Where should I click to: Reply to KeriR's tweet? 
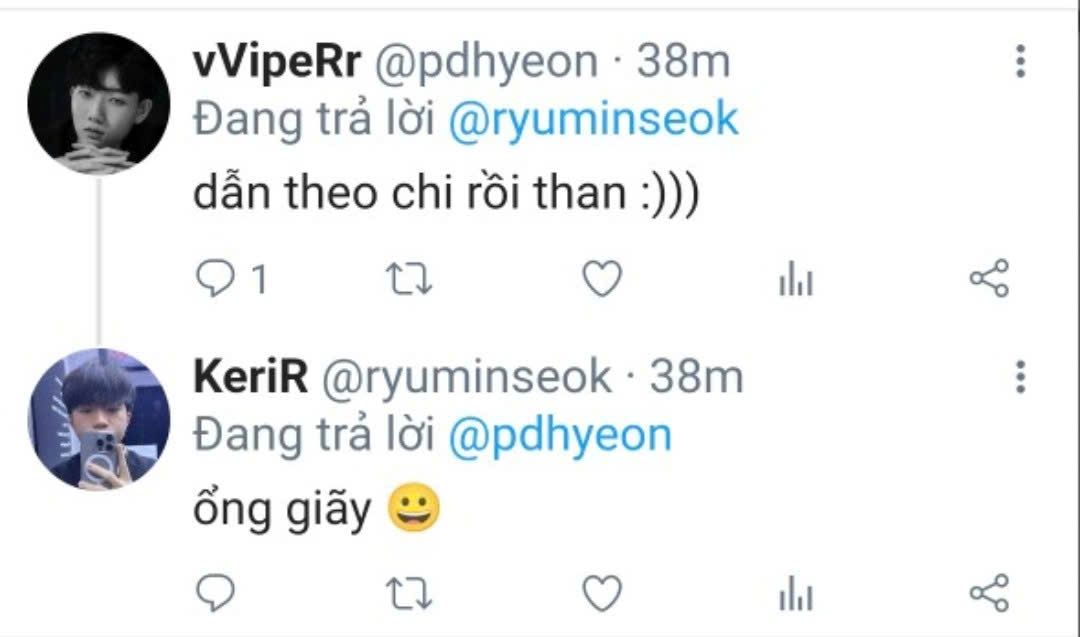tap(216, 593)
